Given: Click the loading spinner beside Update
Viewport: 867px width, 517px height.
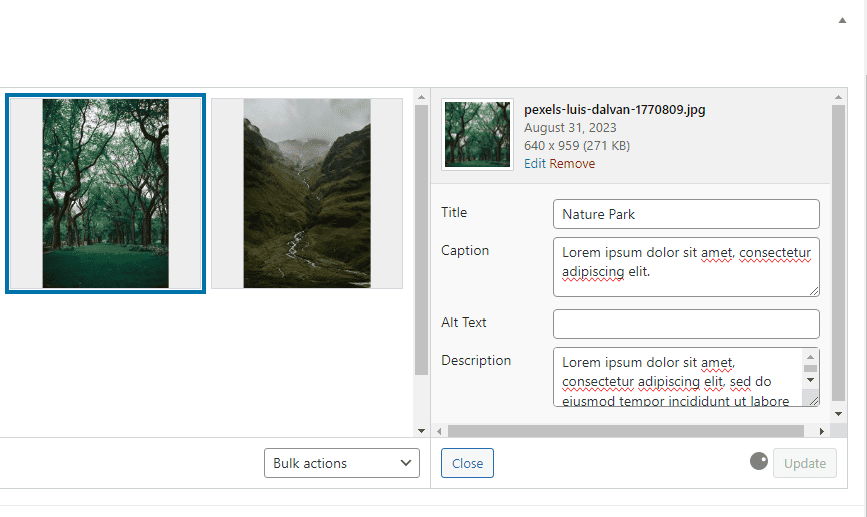Looking at the screenshot, I should [759, 461].
